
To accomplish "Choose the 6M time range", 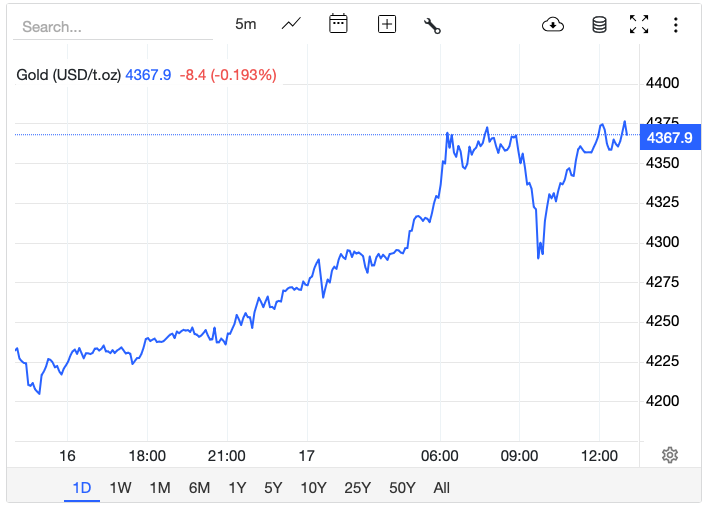I will pyautogui.click(x=199, y=488).
